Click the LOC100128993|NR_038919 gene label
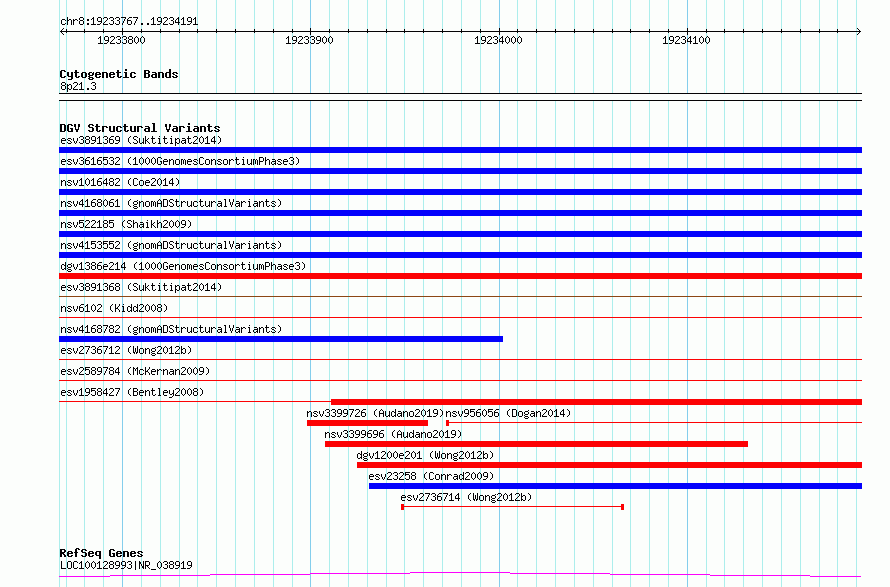The width and height of the screenshot is (890, 587). click(126, 565)
